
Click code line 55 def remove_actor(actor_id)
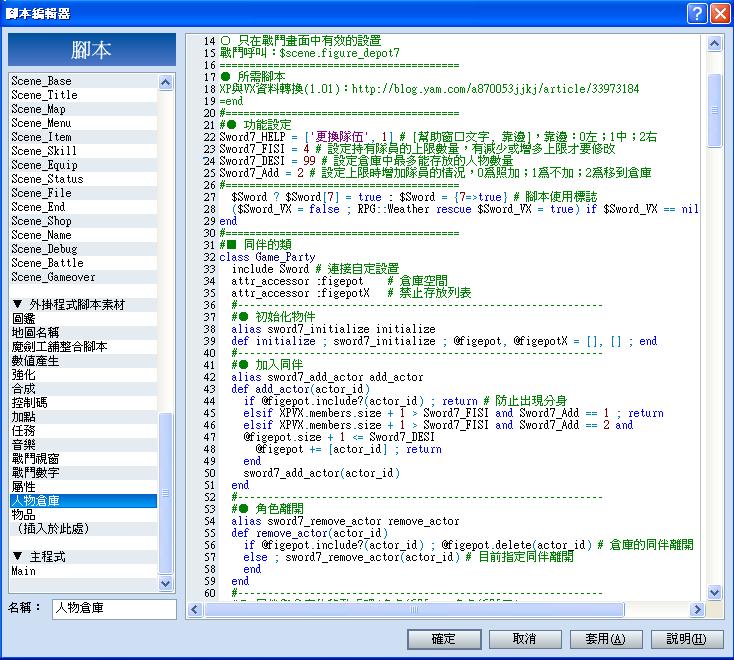click(309, 533)
